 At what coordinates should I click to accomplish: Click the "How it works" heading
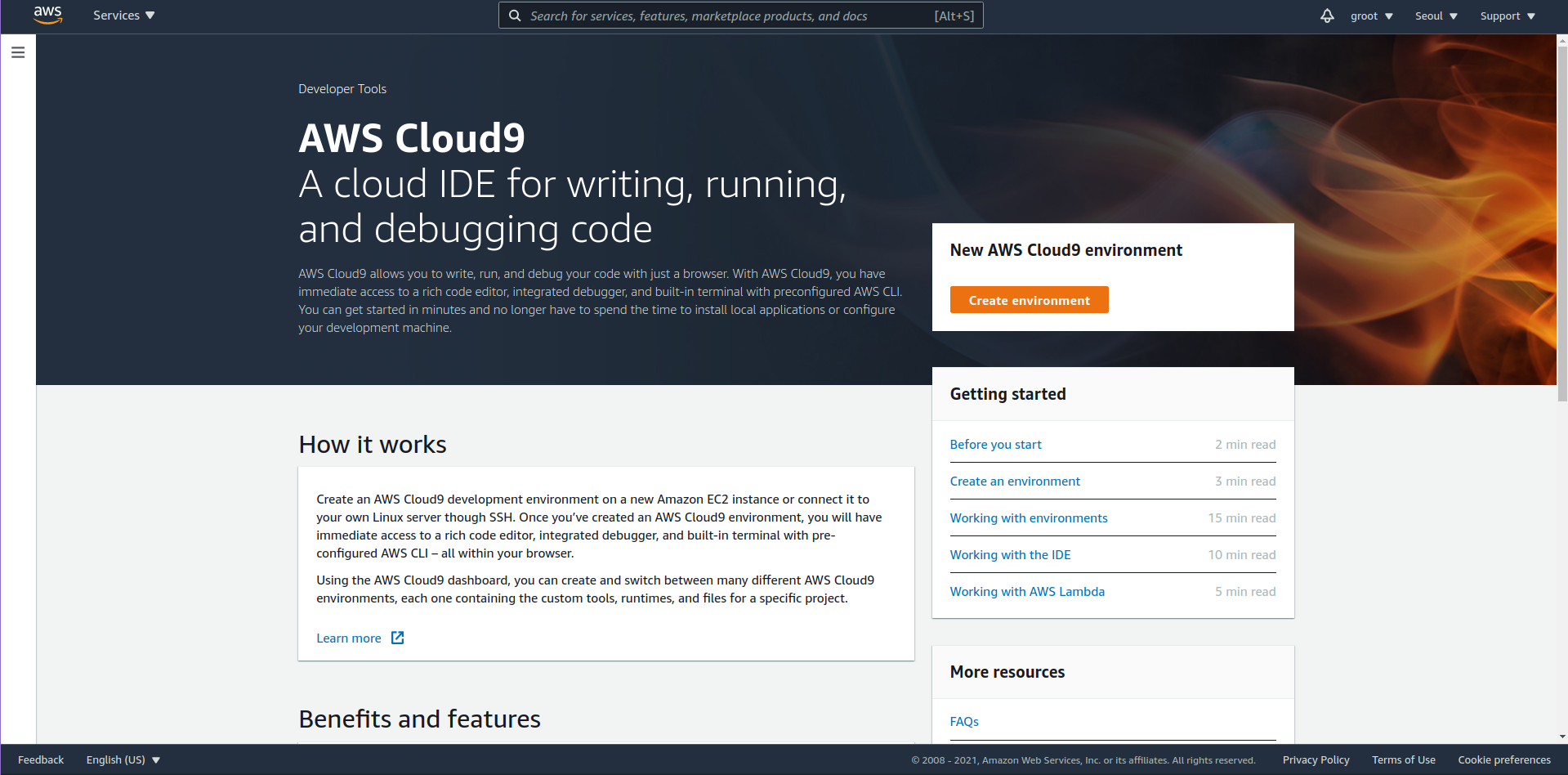point(373,444)
